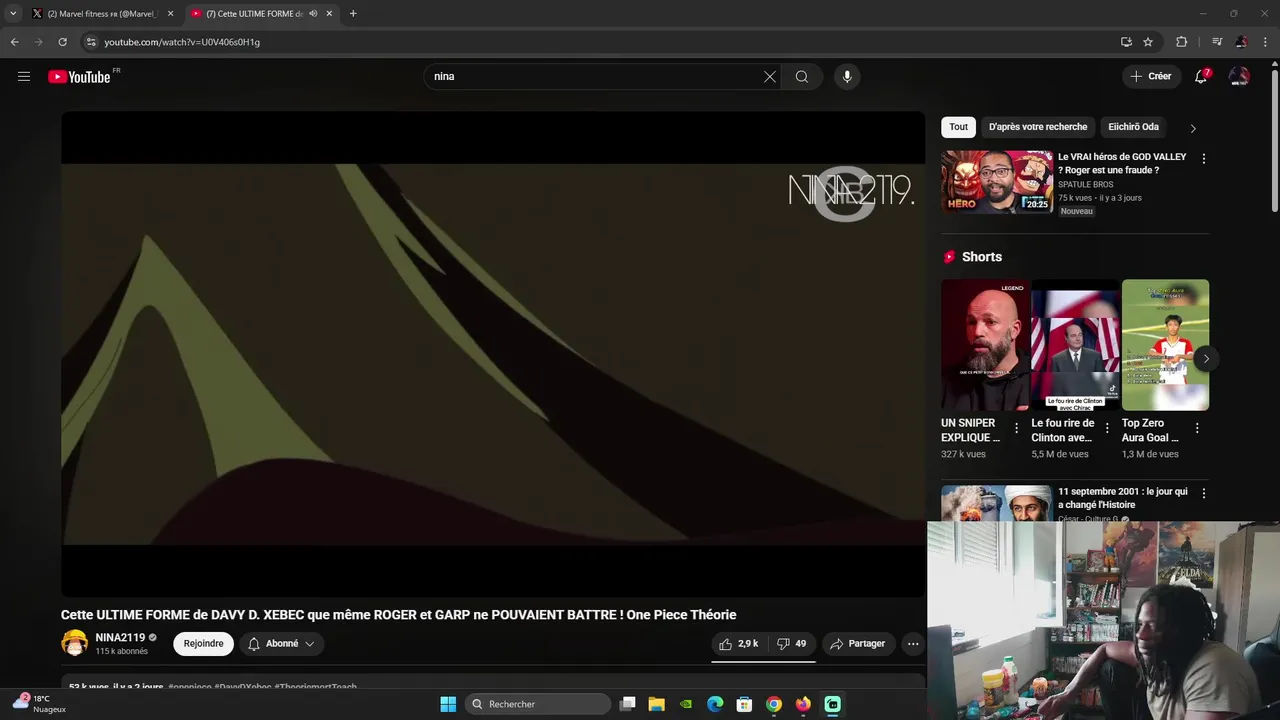
Task: Show next Shorts with arrow
Action: [x=1206, y=358]
